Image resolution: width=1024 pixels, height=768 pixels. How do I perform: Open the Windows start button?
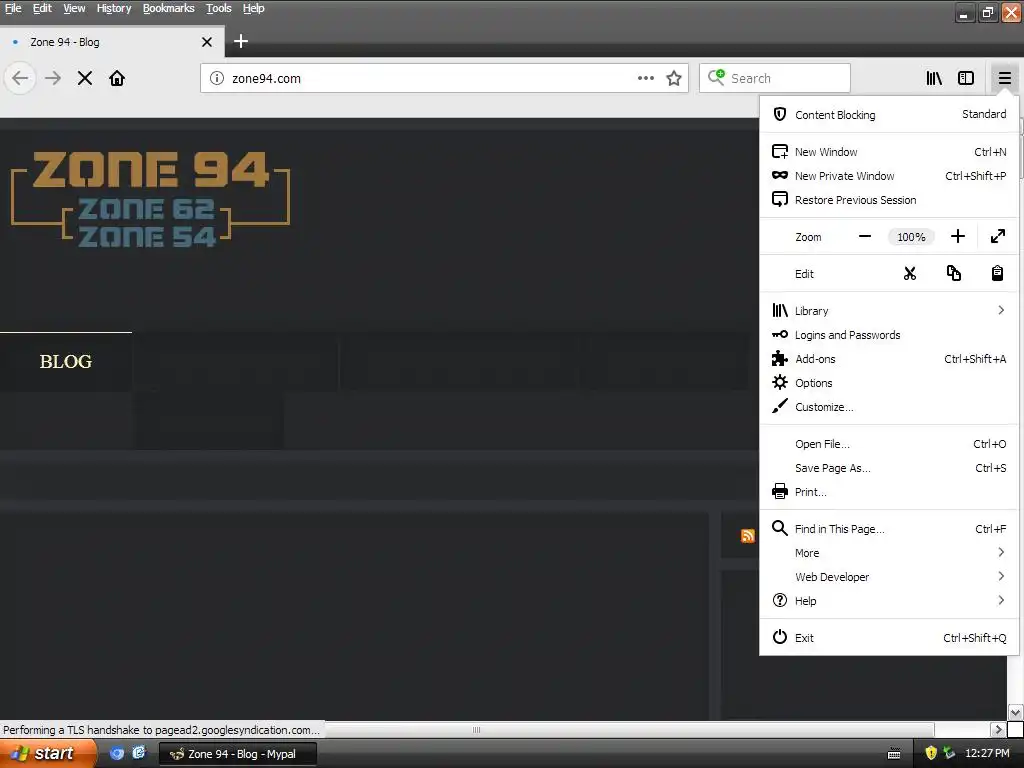click(x=47, y=754)
